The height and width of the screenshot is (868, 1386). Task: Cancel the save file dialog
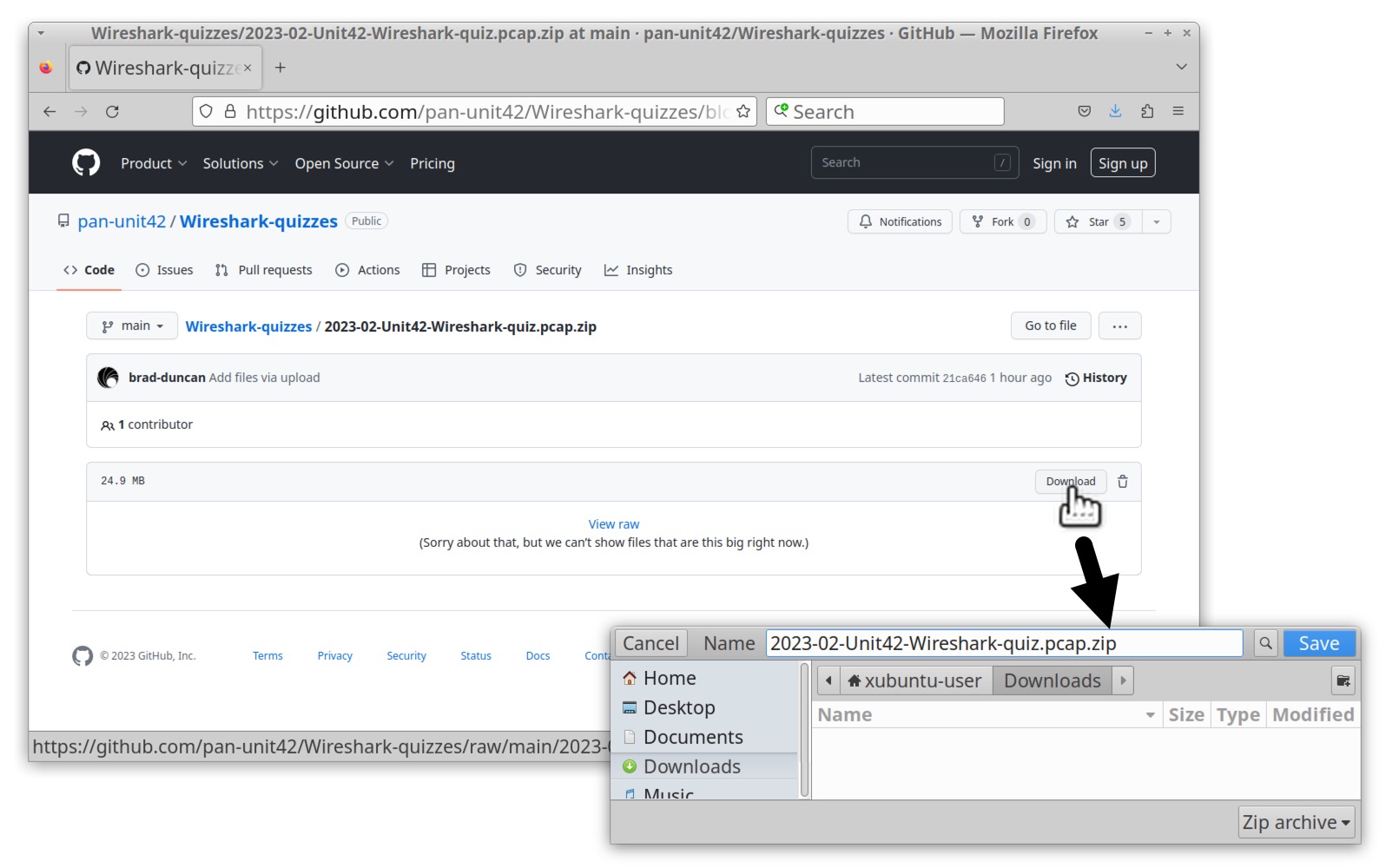(650, 643)
